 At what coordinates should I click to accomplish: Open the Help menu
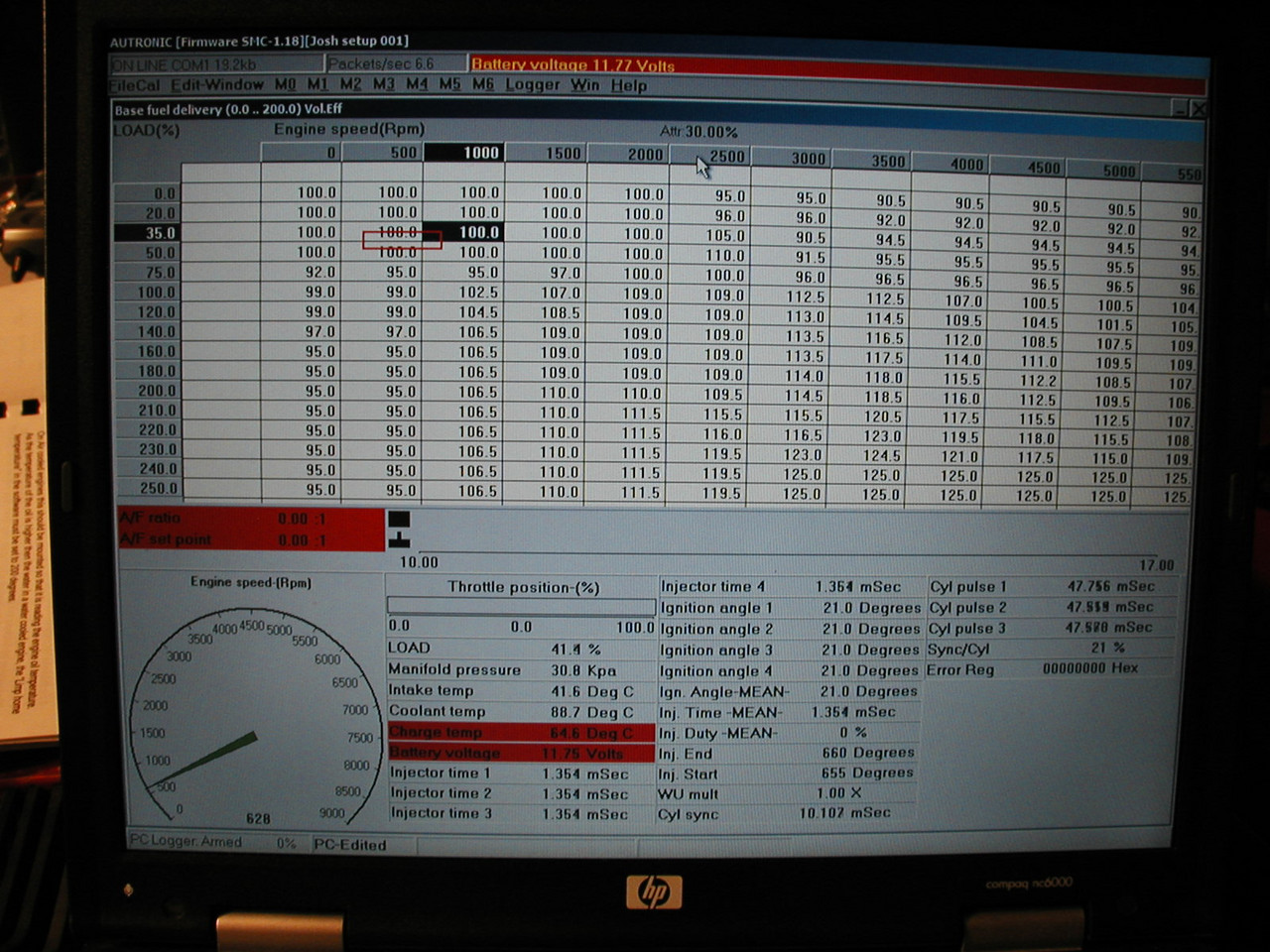point(628,85)
